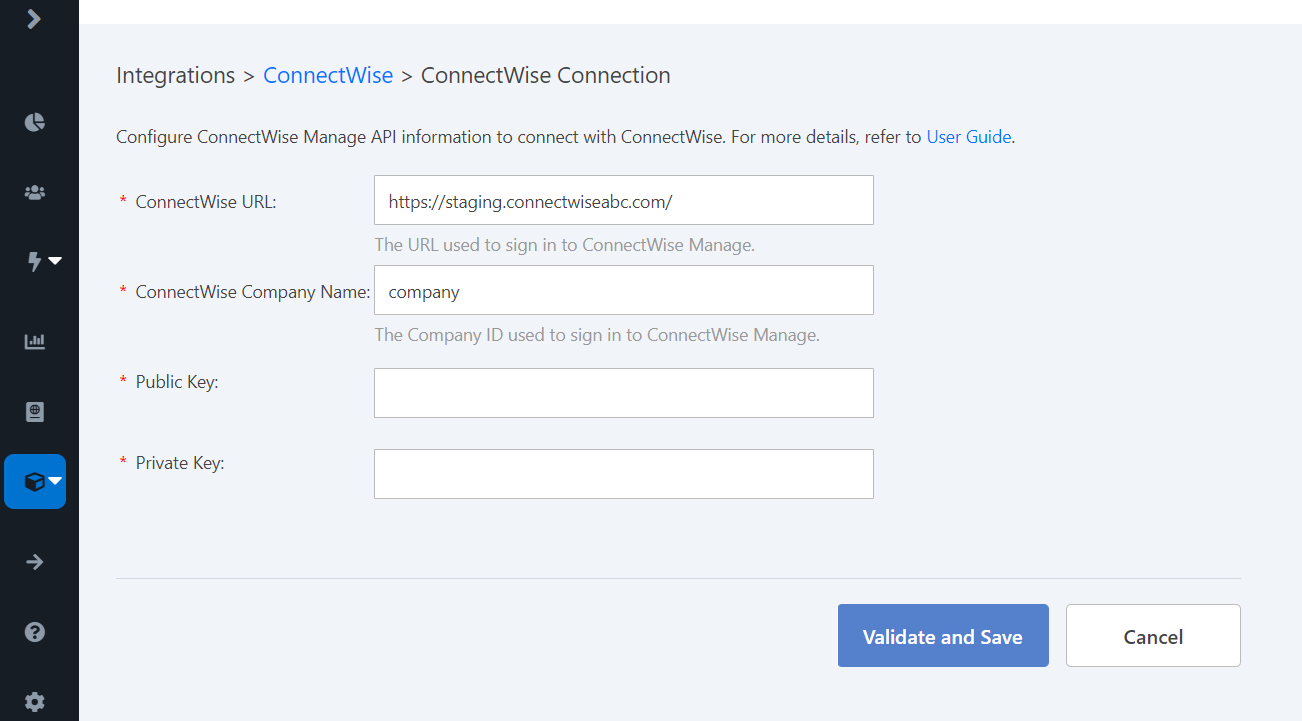The width and height of the screenshot is (1302, 721).
Task: Click the Integrations breadcrumb item
Action: [175, 75]
